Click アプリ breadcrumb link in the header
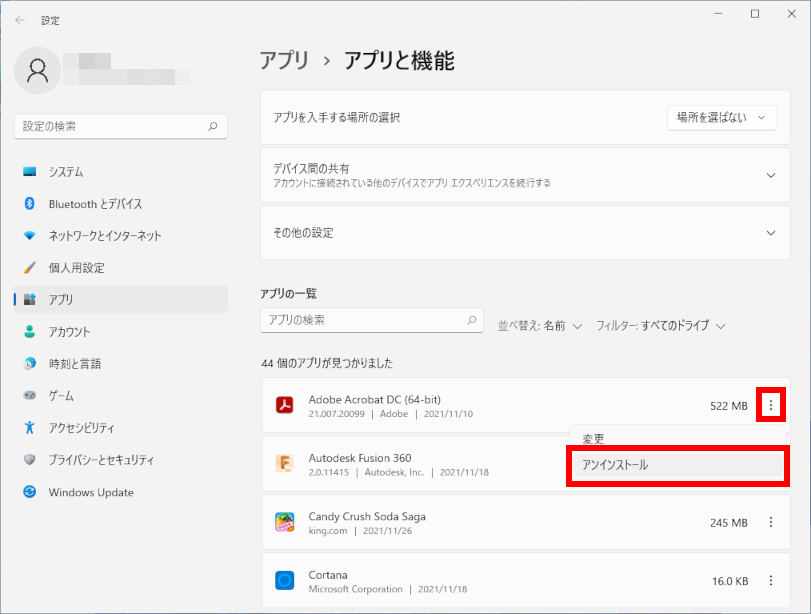Image resolution: width=811 pixels, height=614 pixels. click(284, 61)
